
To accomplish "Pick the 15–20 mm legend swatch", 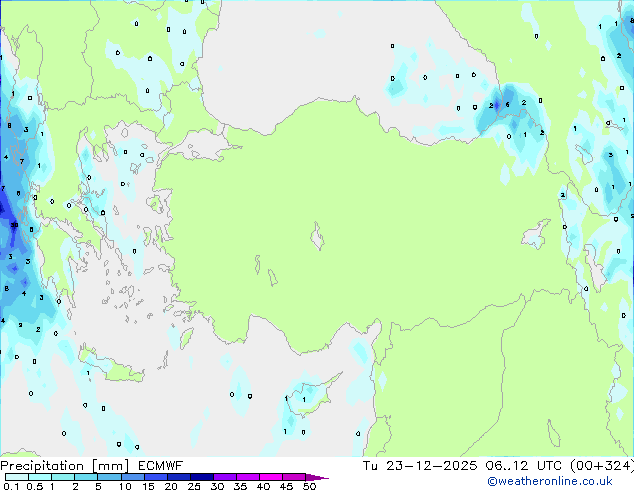I will point(155,477).
